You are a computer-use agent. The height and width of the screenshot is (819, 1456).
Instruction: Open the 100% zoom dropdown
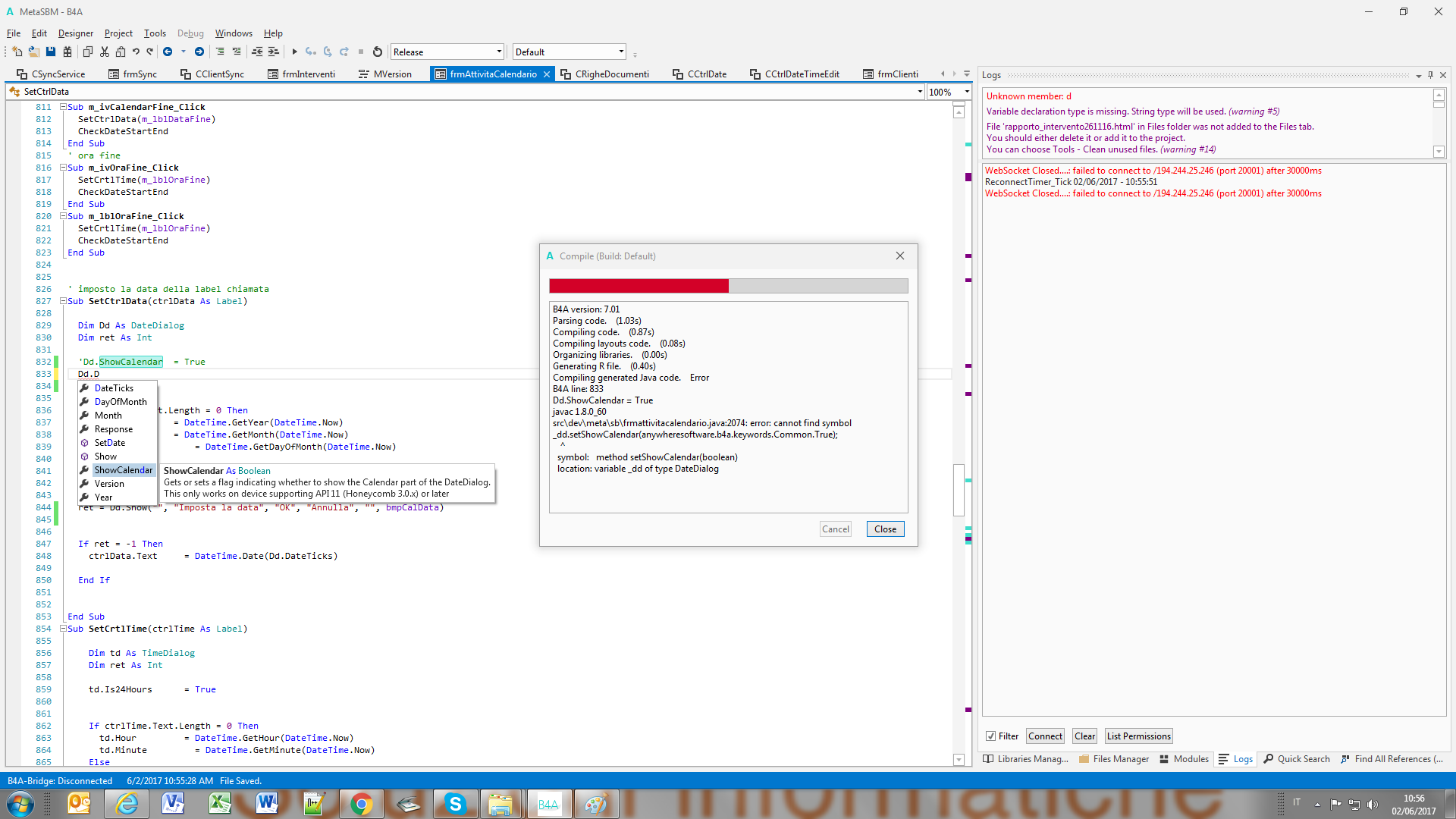click(967, 92)
